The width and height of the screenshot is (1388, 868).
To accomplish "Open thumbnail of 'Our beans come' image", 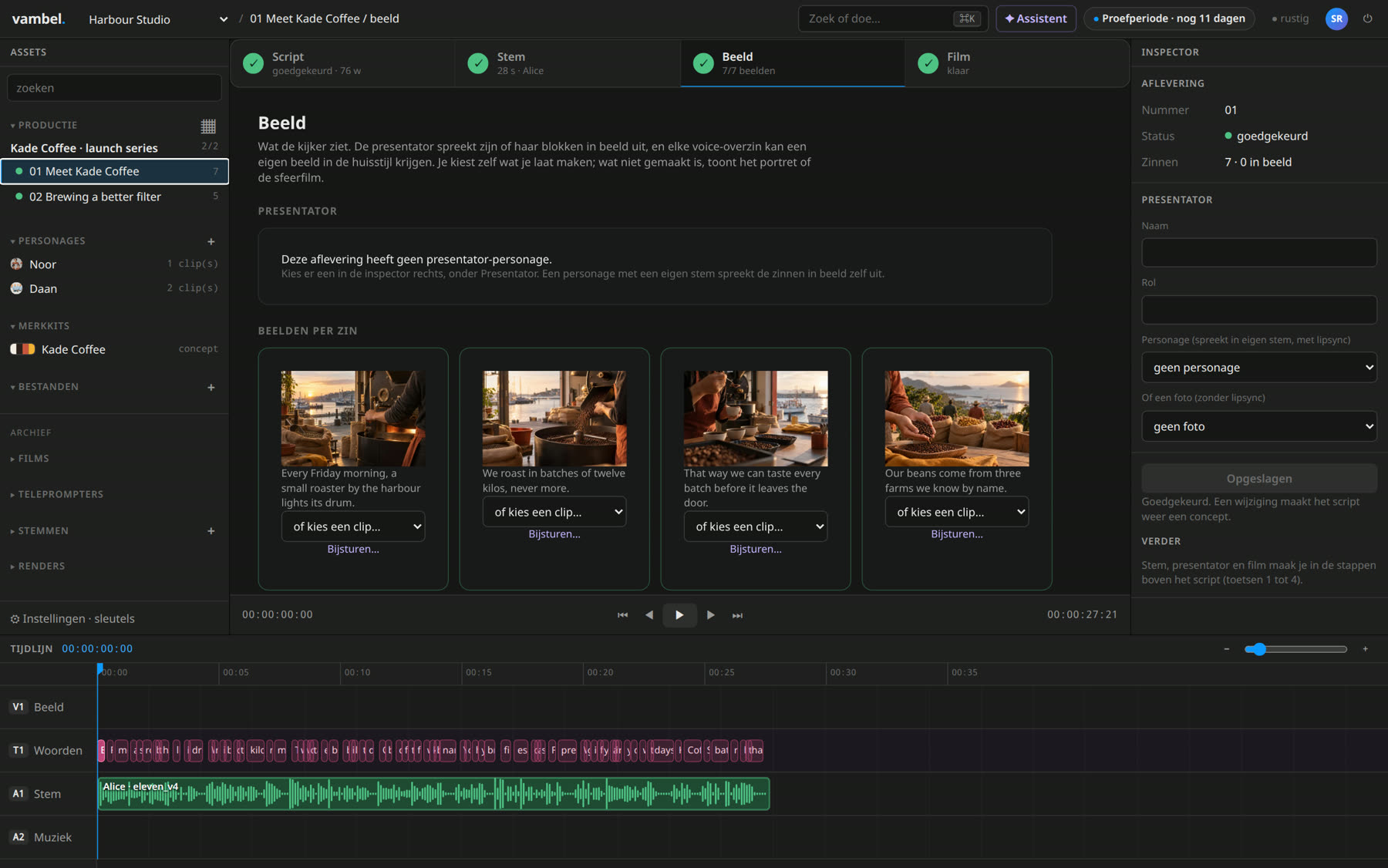I will pos(957,419).
